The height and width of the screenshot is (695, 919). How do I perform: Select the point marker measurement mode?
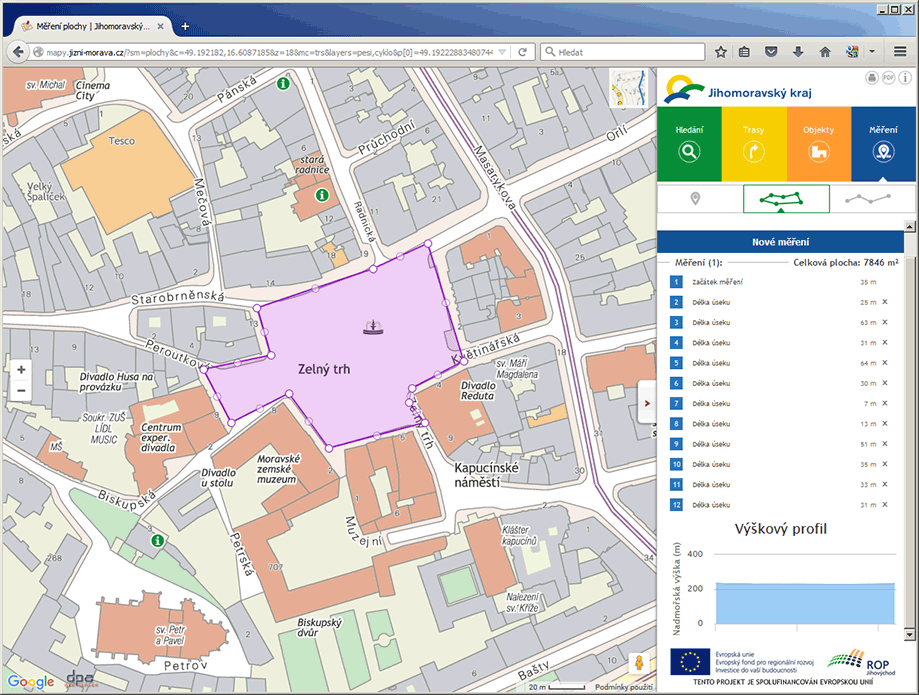(696, 199)
